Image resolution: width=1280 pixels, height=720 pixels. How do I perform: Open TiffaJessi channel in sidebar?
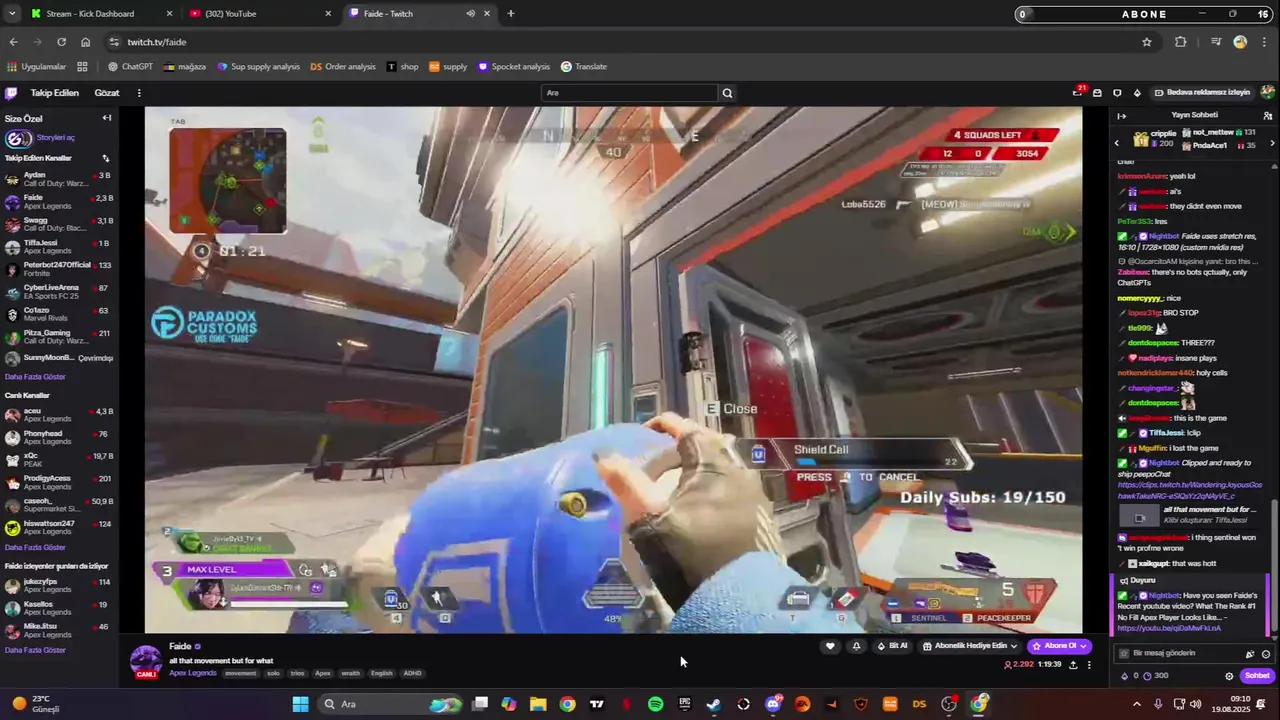(x=60, y=248)
